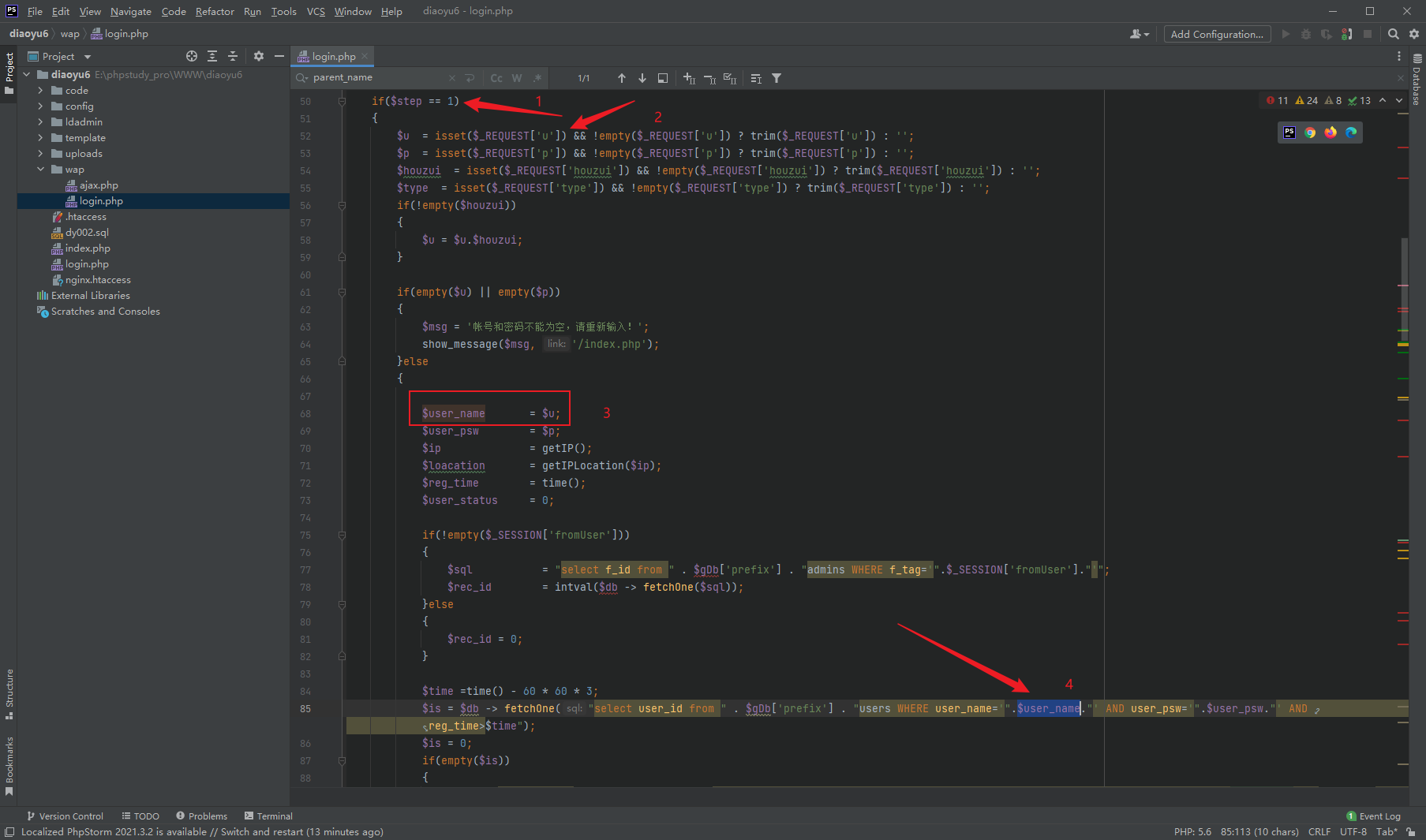
Task: Click the Select Opened File crosshair icon
Action: pyautogui.click(x=192, y=56)
